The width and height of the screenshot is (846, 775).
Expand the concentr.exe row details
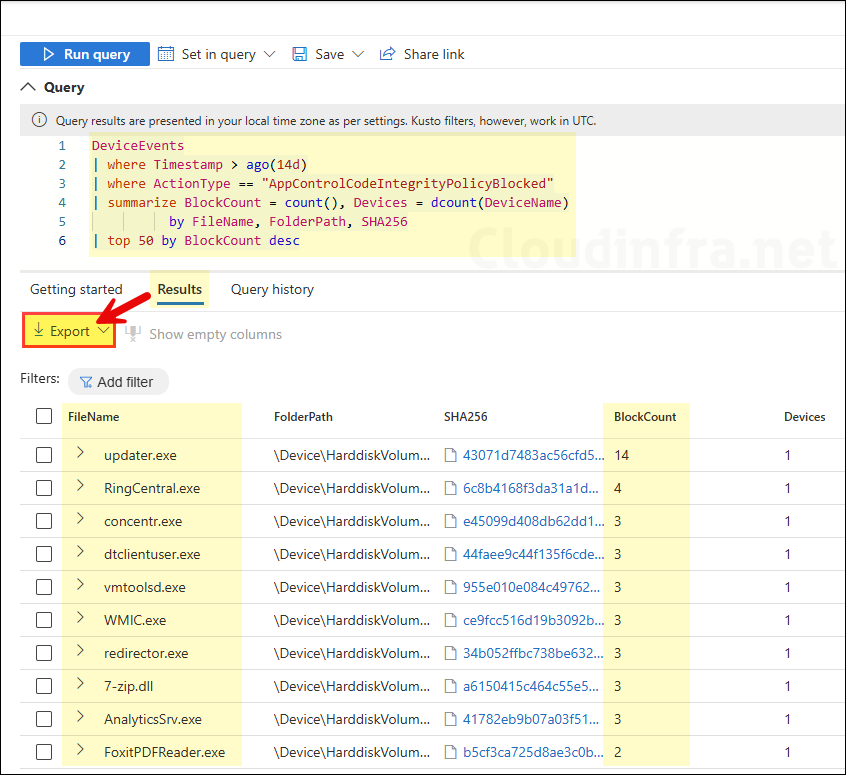coord(81,520)
